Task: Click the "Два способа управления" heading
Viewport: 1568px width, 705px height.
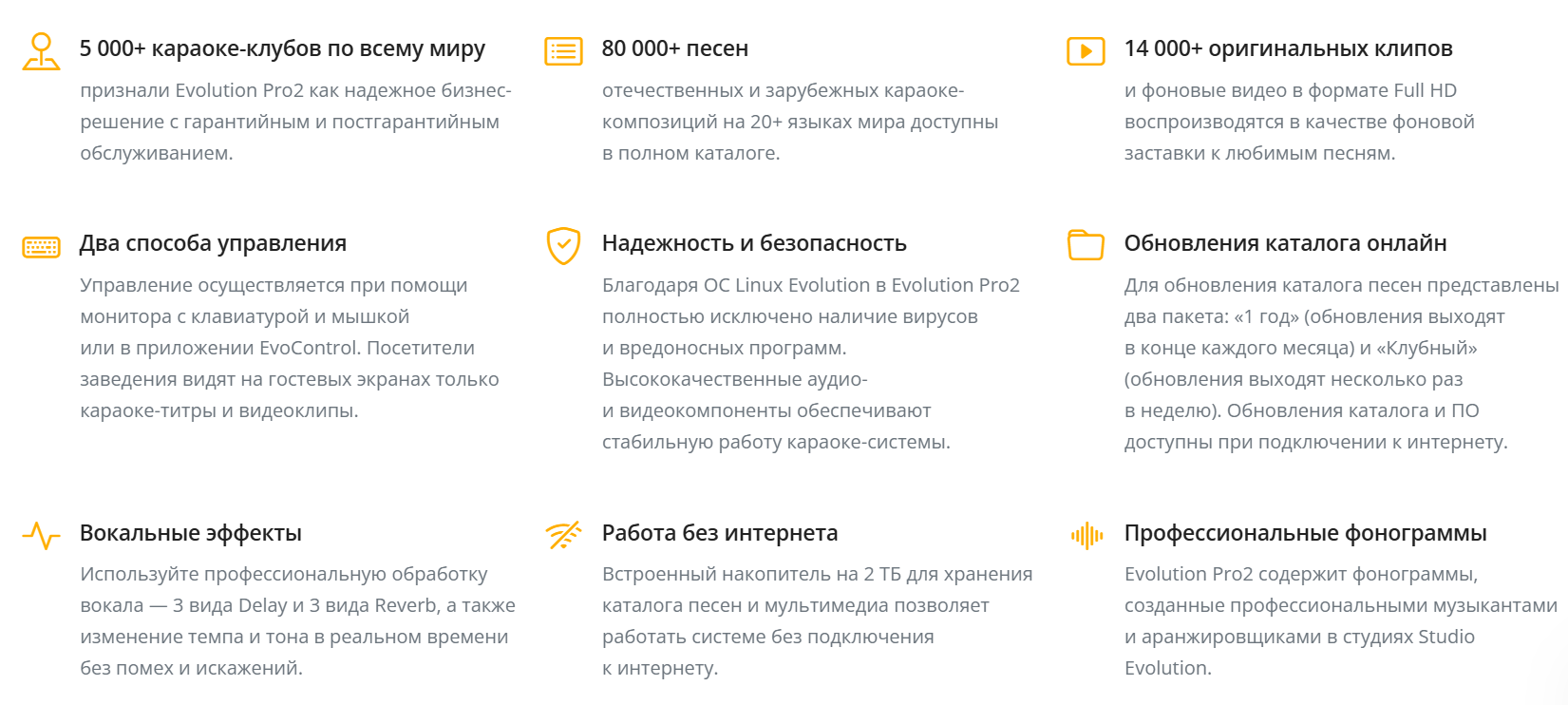Action: (213, 243)
